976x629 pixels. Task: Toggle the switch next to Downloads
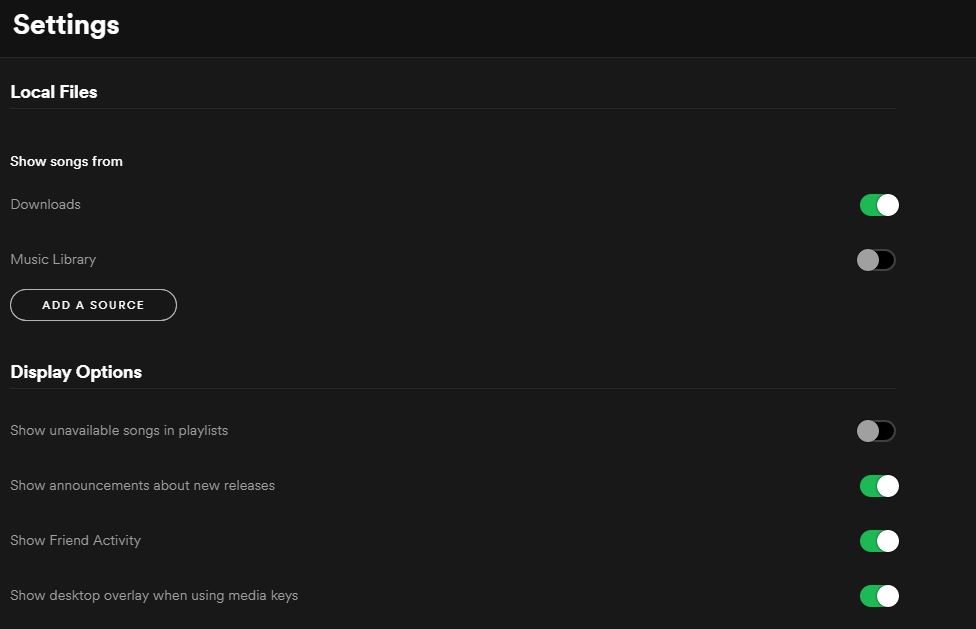[878, 204]
